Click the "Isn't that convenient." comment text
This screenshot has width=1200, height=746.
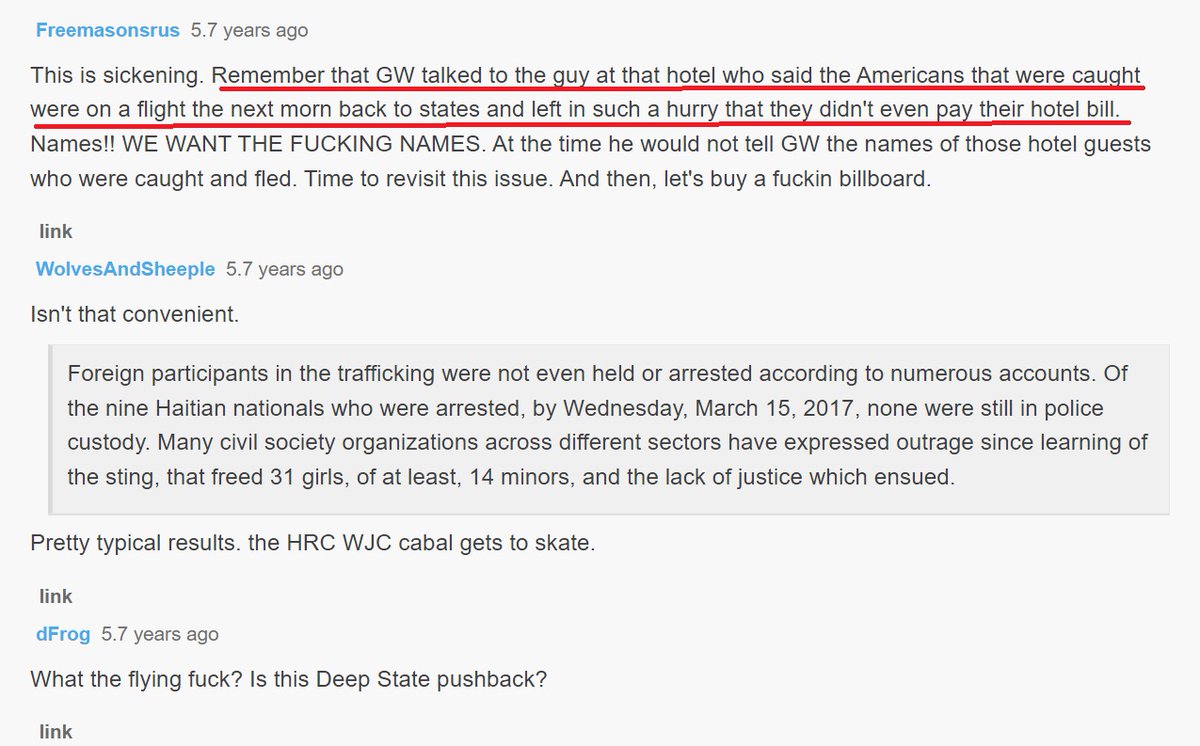(x=135, y=315)
